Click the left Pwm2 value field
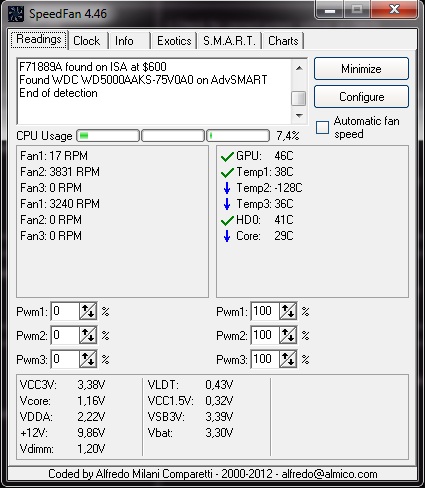This screenshot has width=425, height=488. click(65, 335)
